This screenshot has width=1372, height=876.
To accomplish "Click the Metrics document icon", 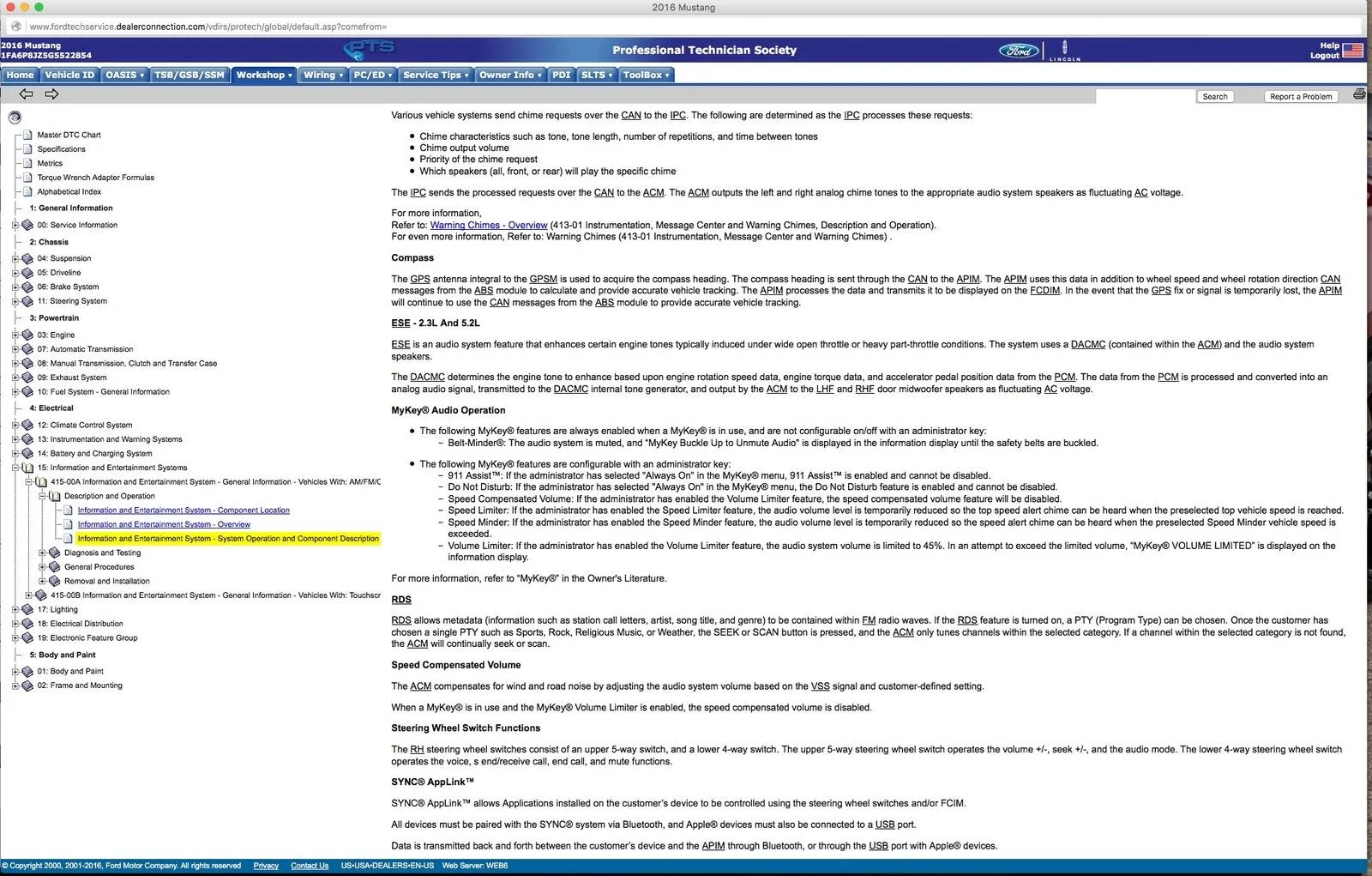I will click(28, 163).
